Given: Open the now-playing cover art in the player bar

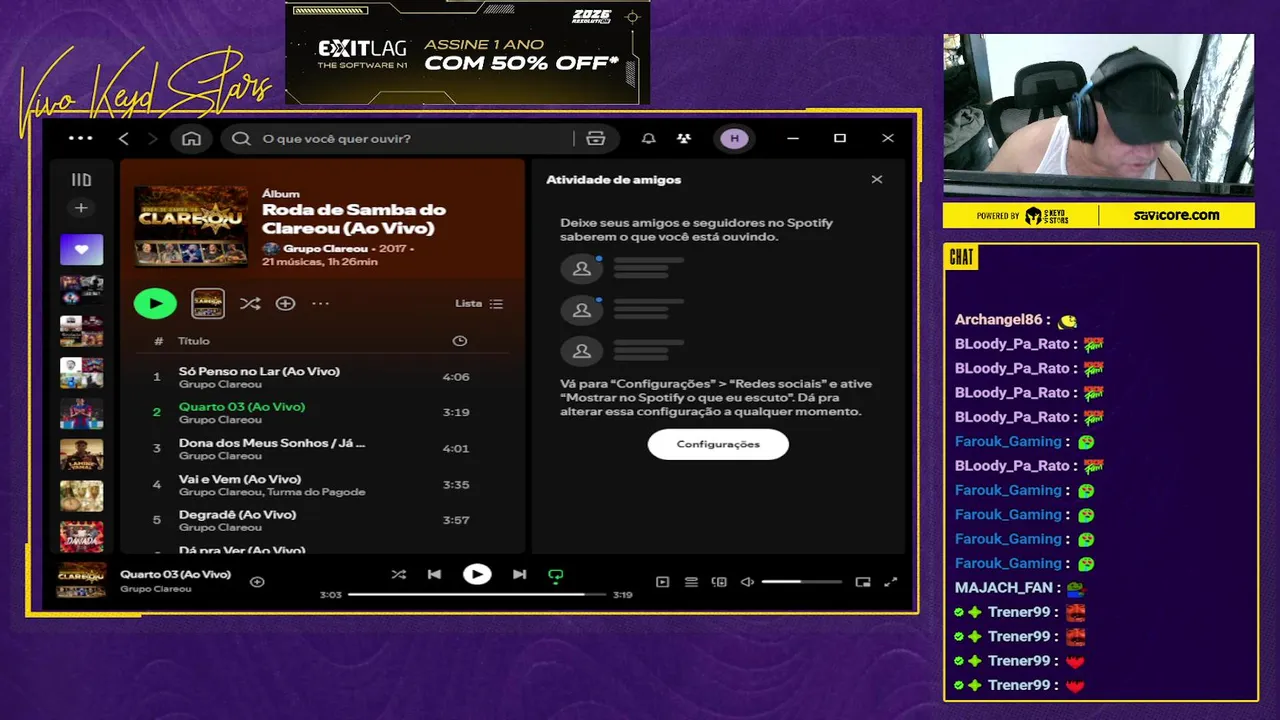Looking at the screenshot, I should click(x=81, y=580).
